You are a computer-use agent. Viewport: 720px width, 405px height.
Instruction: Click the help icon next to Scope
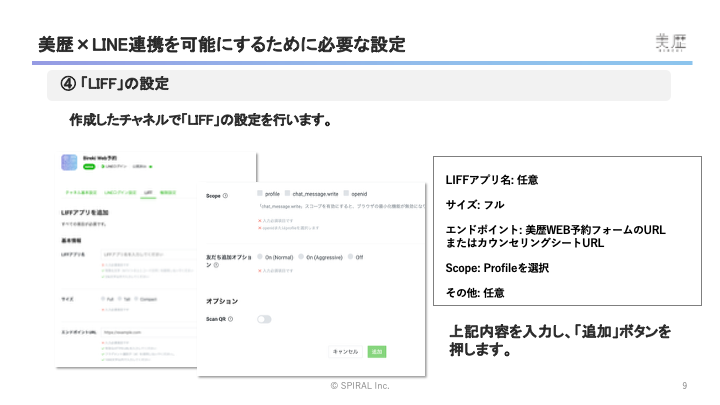coord(226,195)
